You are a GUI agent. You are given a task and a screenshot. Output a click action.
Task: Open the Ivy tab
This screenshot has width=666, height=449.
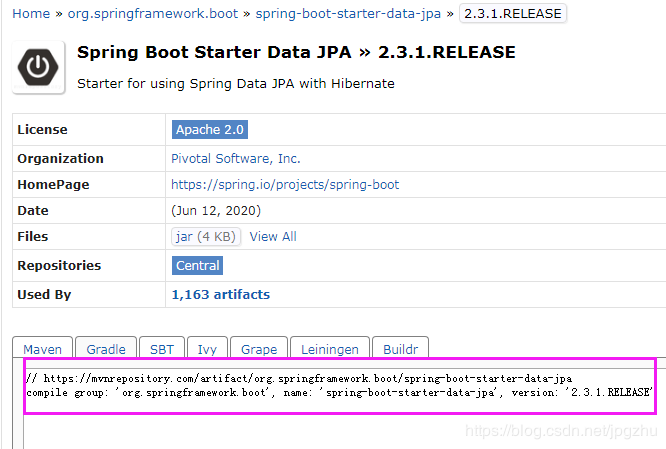pyautogui.click(x=207, y=349)
